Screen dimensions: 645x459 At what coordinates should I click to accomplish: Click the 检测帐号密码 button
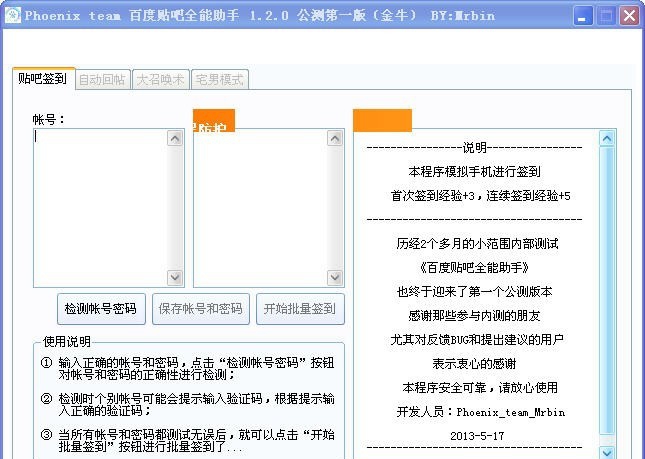pyautogui.click(x=101, y=309)
